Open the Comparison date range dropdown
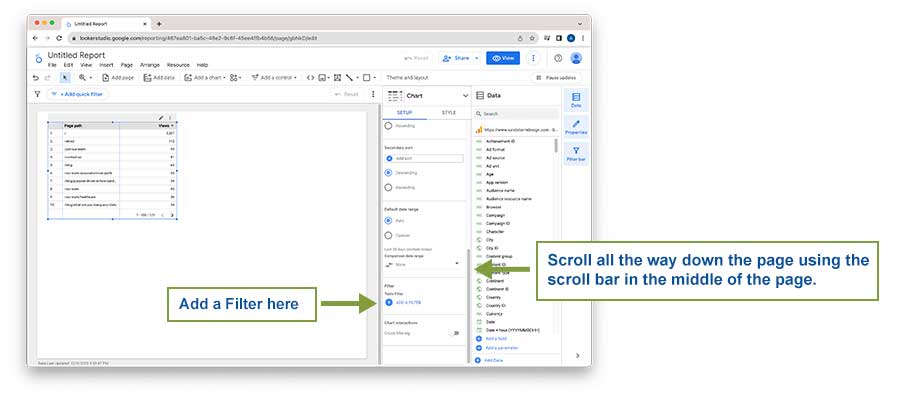This screenshot has height=394, width=900. click(423, 264)
